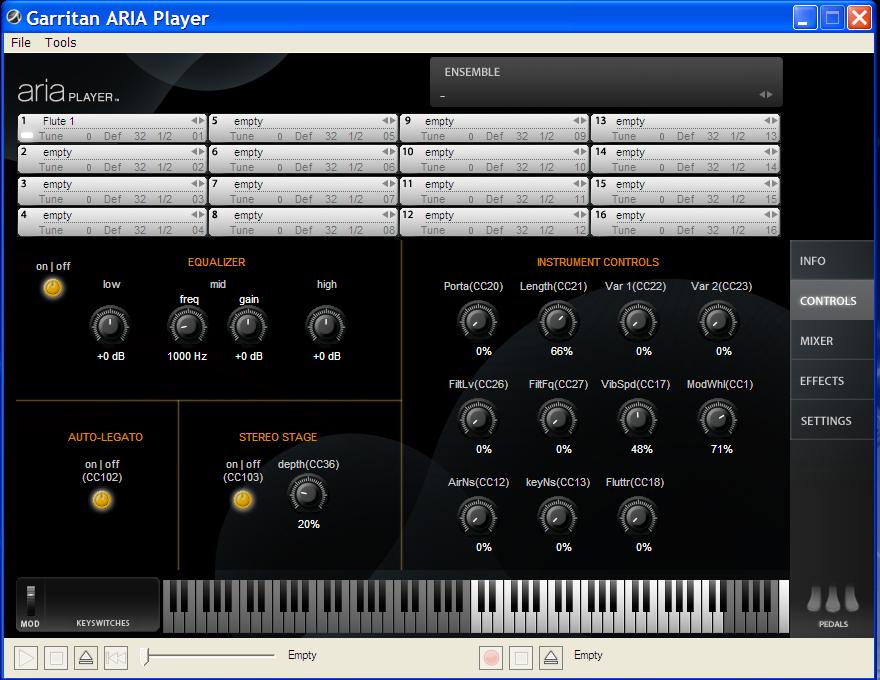Open slot 16 instrument selector arrows
880x680 pixels.
[x=771, y=214]
